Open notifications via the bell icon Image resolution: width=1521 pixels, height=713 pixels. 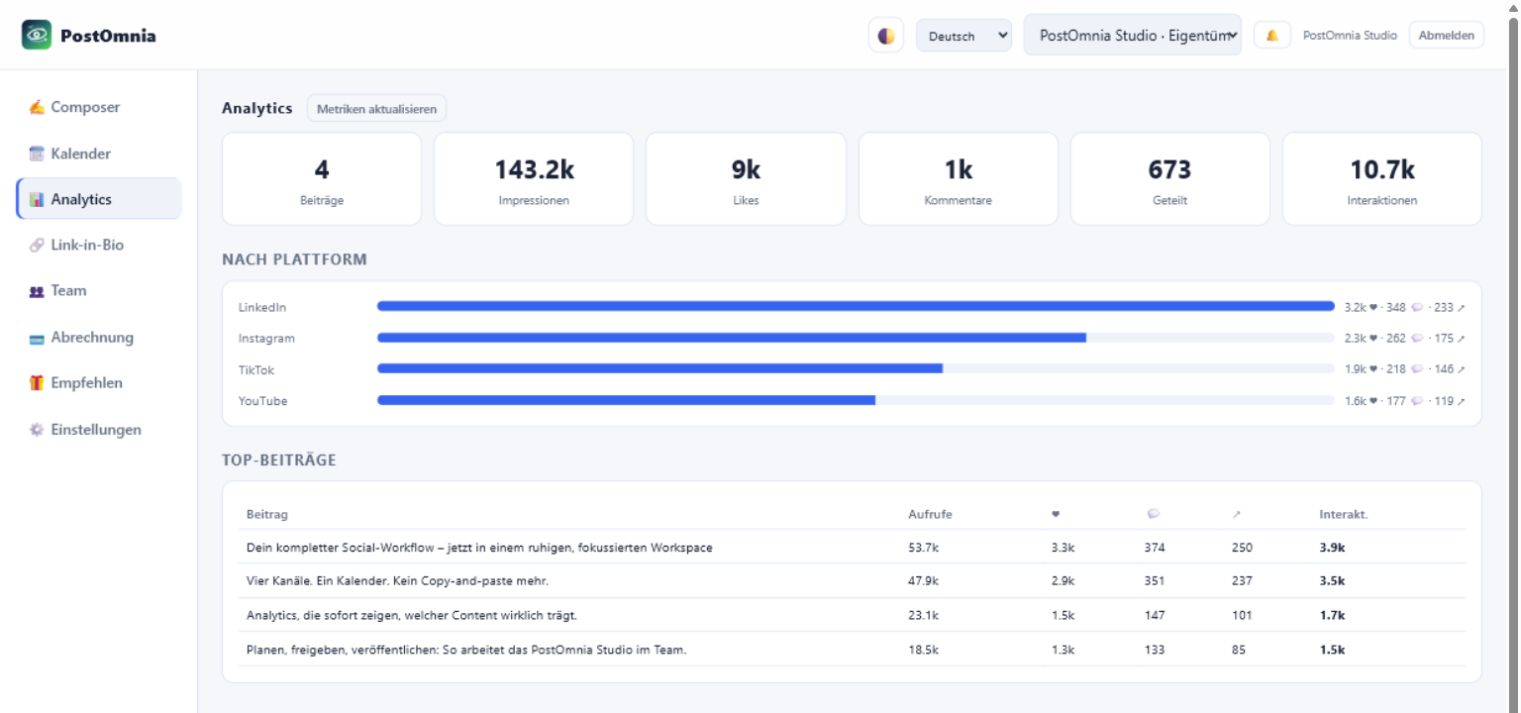(1272, 35)
